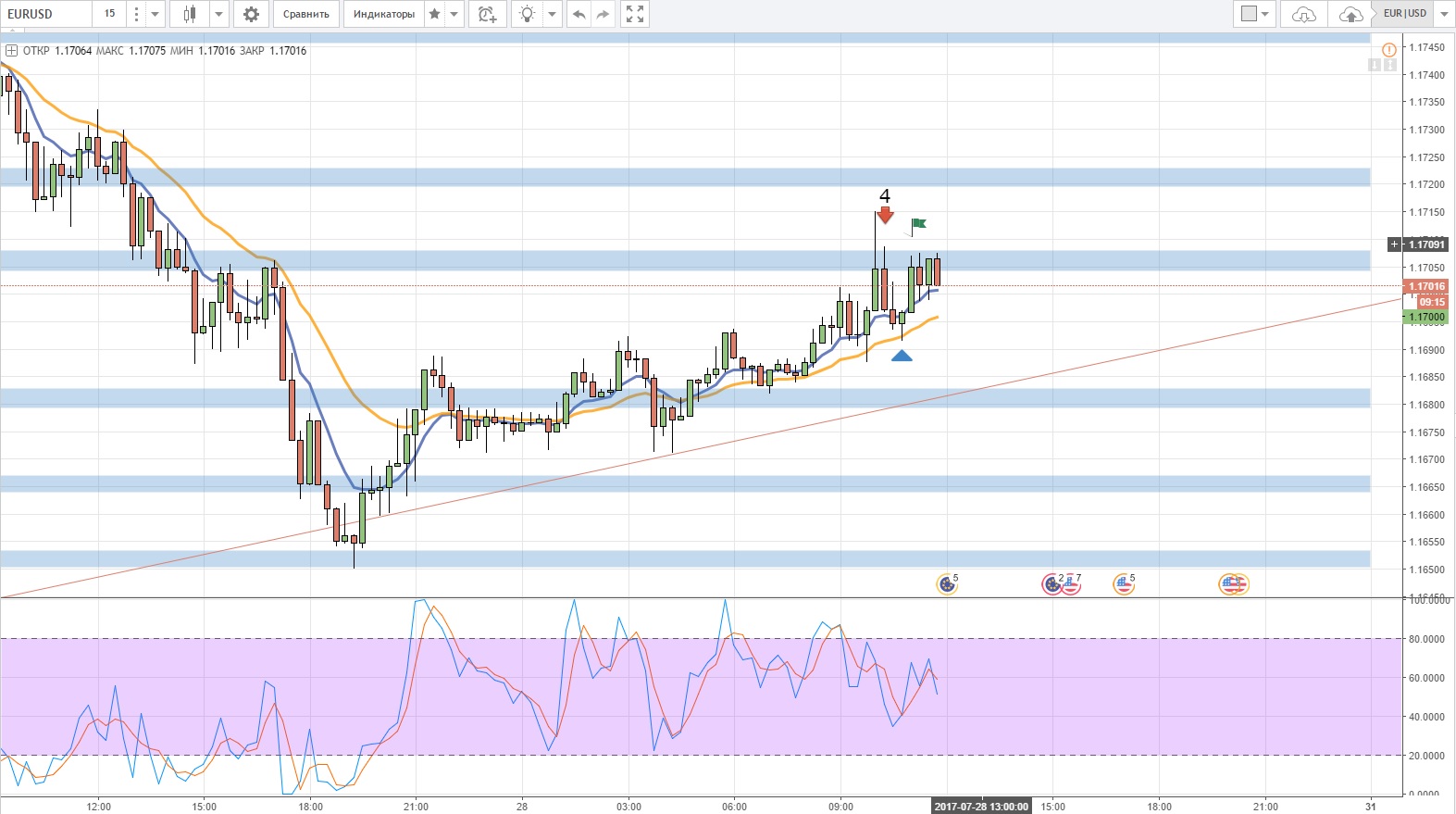This screenshot has height=814, width=1456.
Task: Open the orange US event icon numbered 5
Action: (x=1124, y=584)
